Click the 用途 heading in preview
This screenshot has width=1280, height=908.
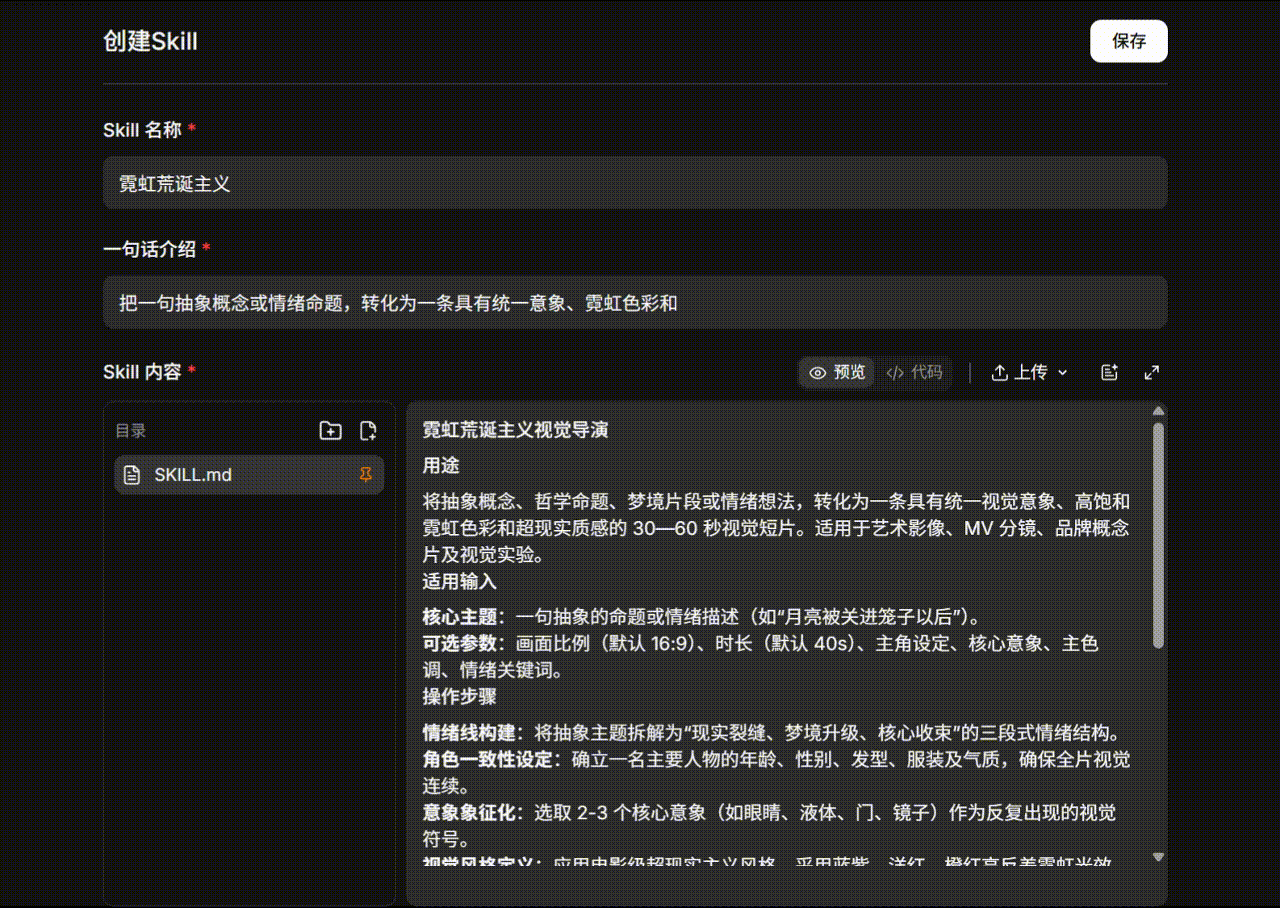pyautogui.click(x=441, y=466)
